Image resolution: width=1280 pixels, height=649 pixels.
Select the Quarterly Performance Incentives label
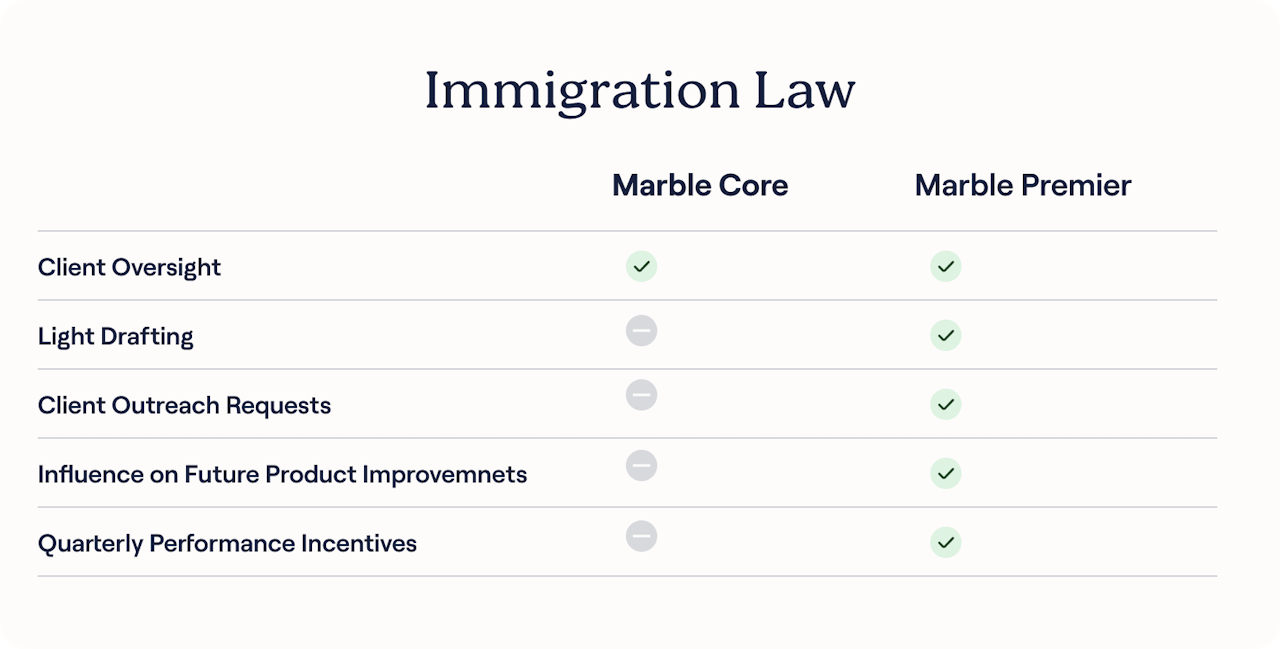[227, 543]
